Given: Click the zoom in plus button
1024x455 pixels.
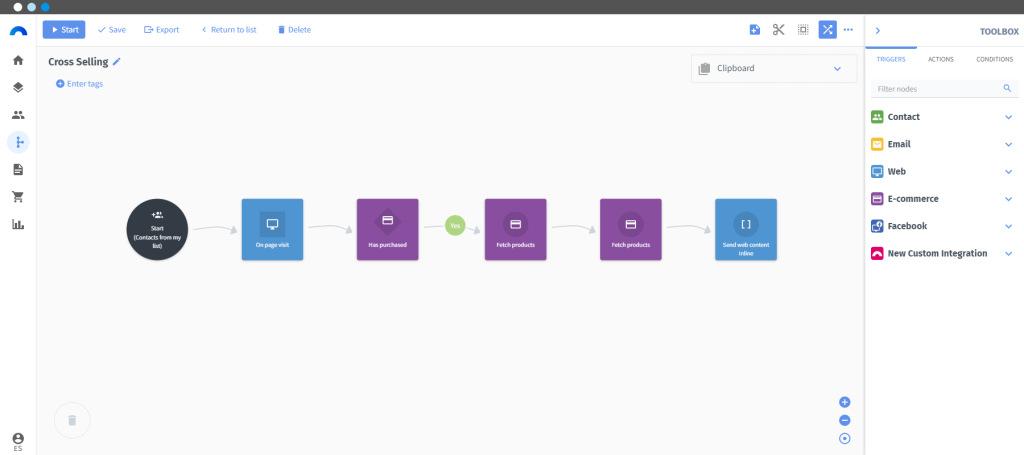Looking at the screenshot, I should click(x=844, y=402).
